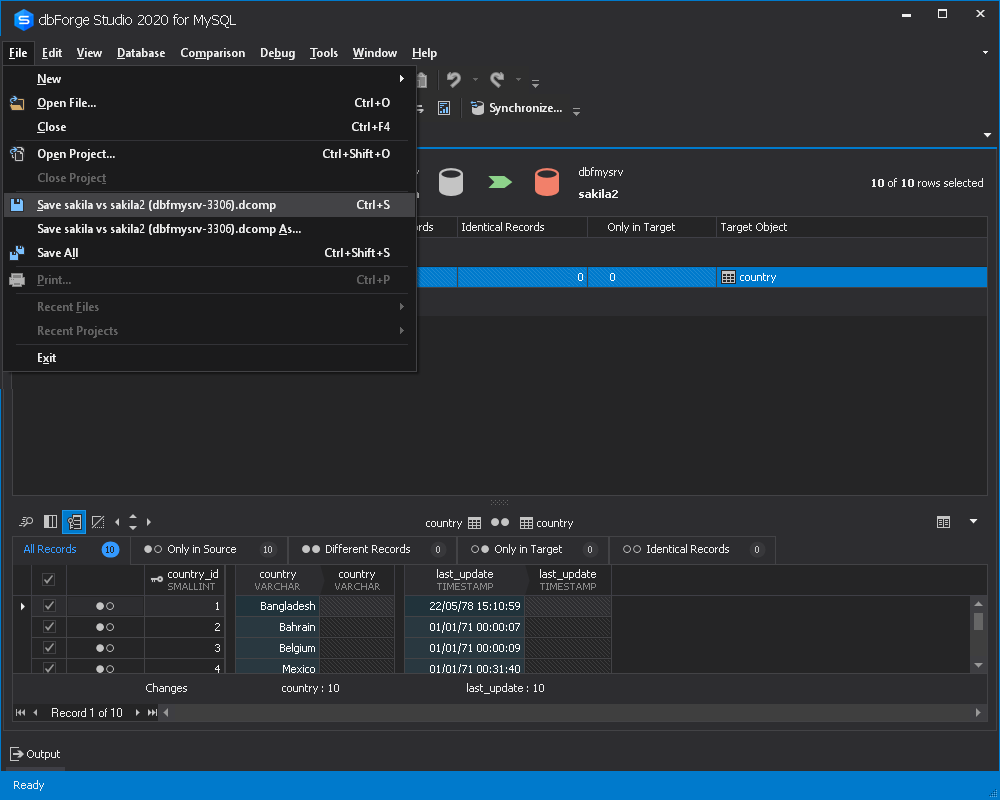Open the Database menu
1000x800 pixels.
click(140, 53)
